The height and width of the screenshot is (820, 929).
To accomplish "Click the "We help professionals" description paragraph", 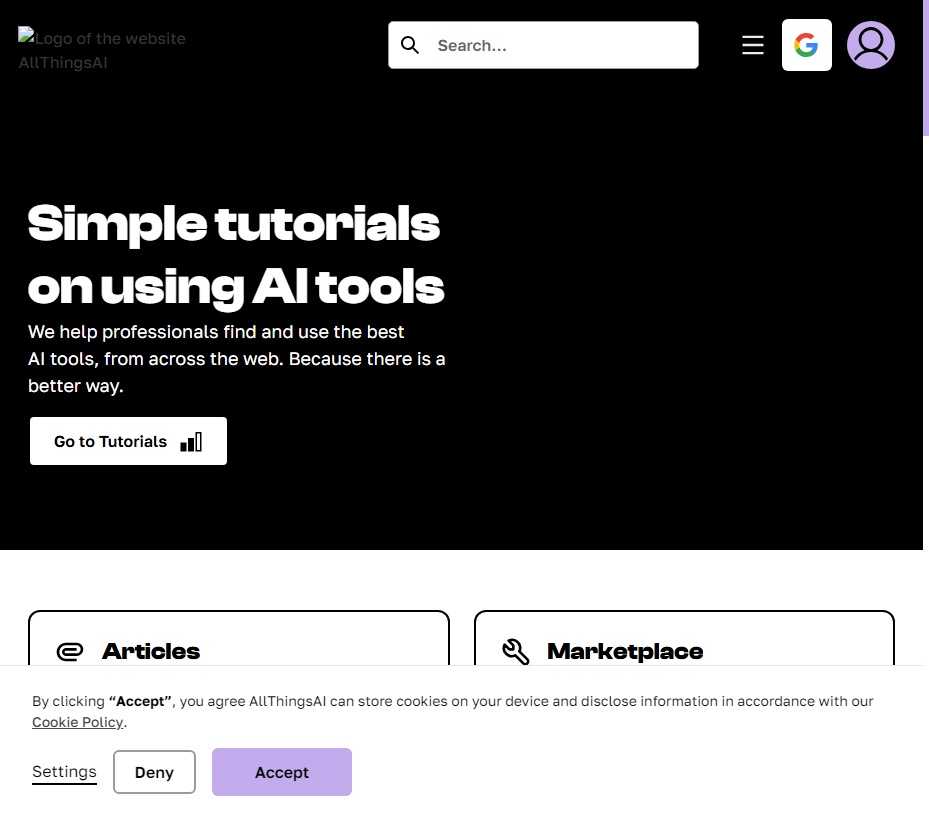I will pos(236,359).
